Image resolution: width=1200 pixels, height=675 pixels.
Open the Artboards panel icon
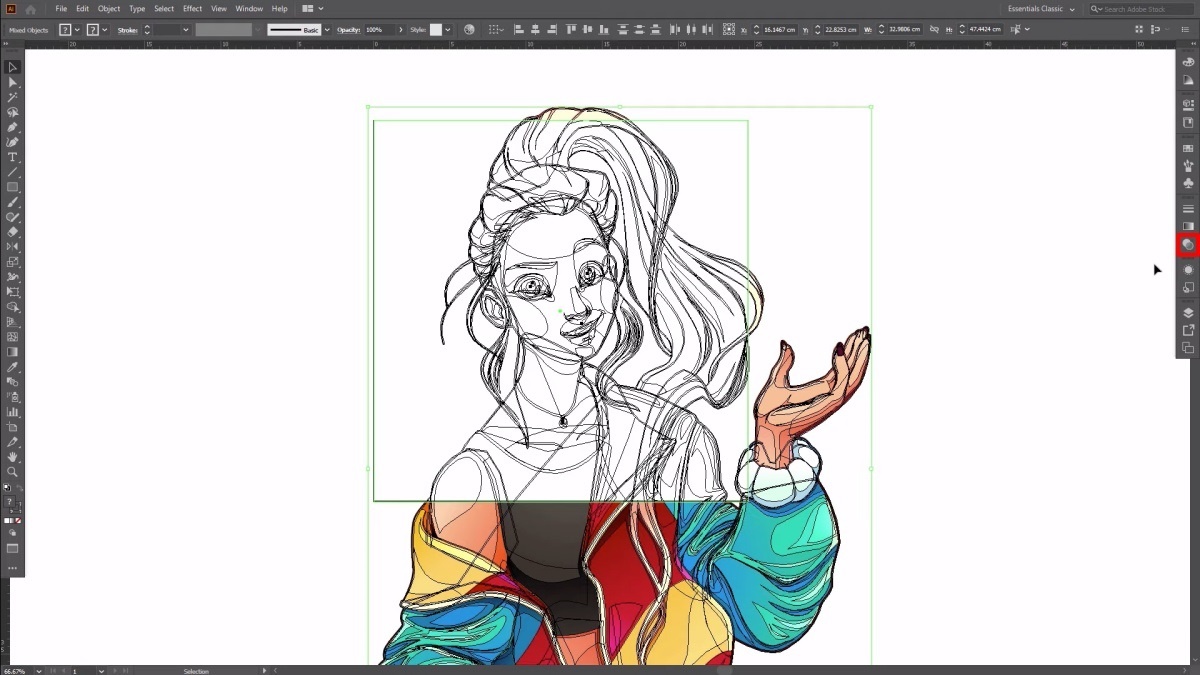(x=1188, y=348)
